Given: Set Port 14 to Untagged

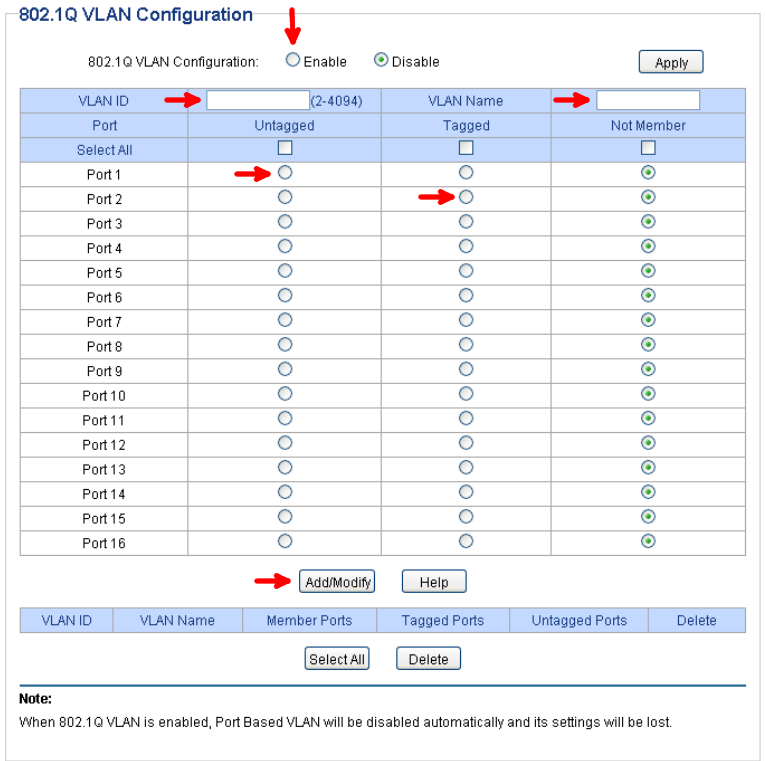Looking at the screenshot, I should [285, 492].
